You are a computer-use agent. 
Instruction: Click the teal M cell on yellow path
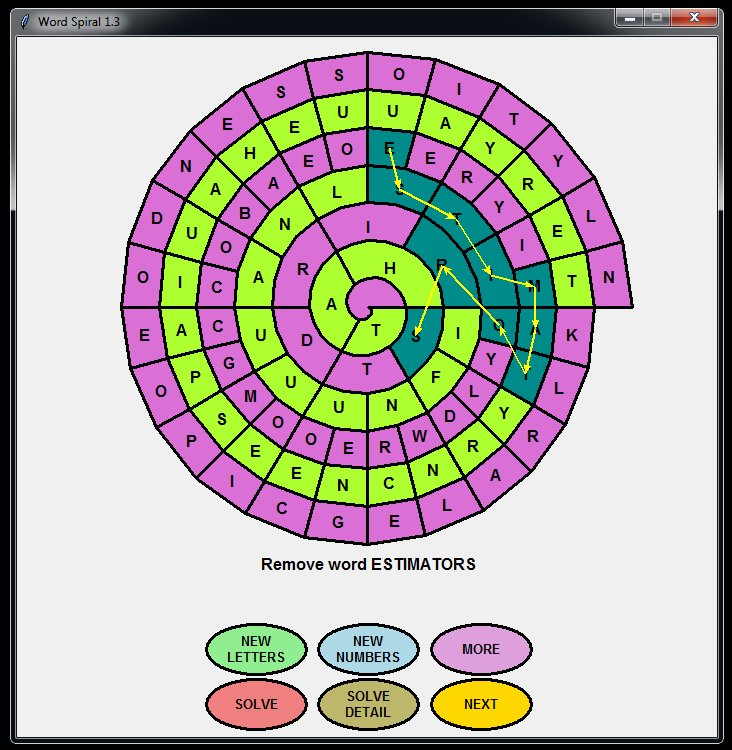click(534, 286)
